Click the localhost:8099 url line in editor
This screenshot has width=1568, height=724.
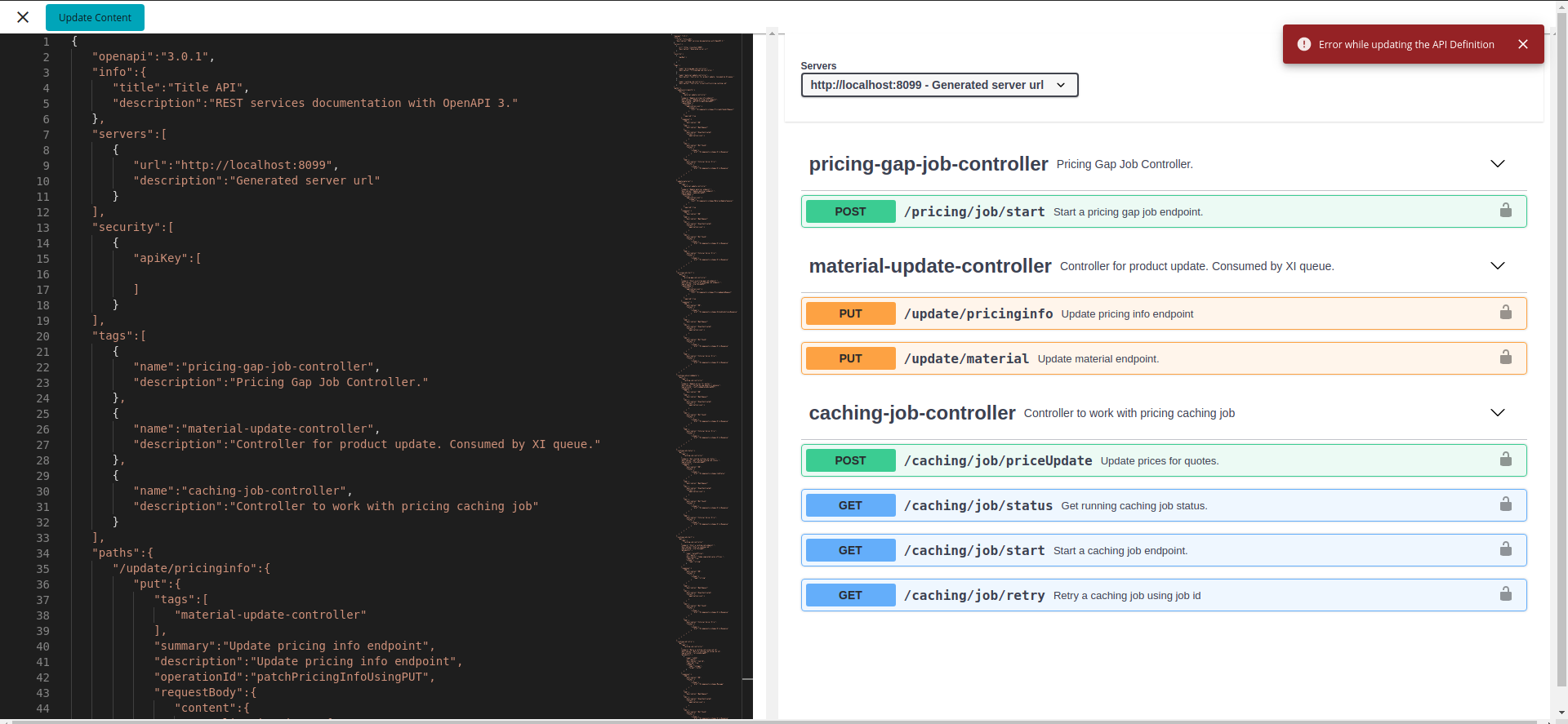(x=236, y=165)
